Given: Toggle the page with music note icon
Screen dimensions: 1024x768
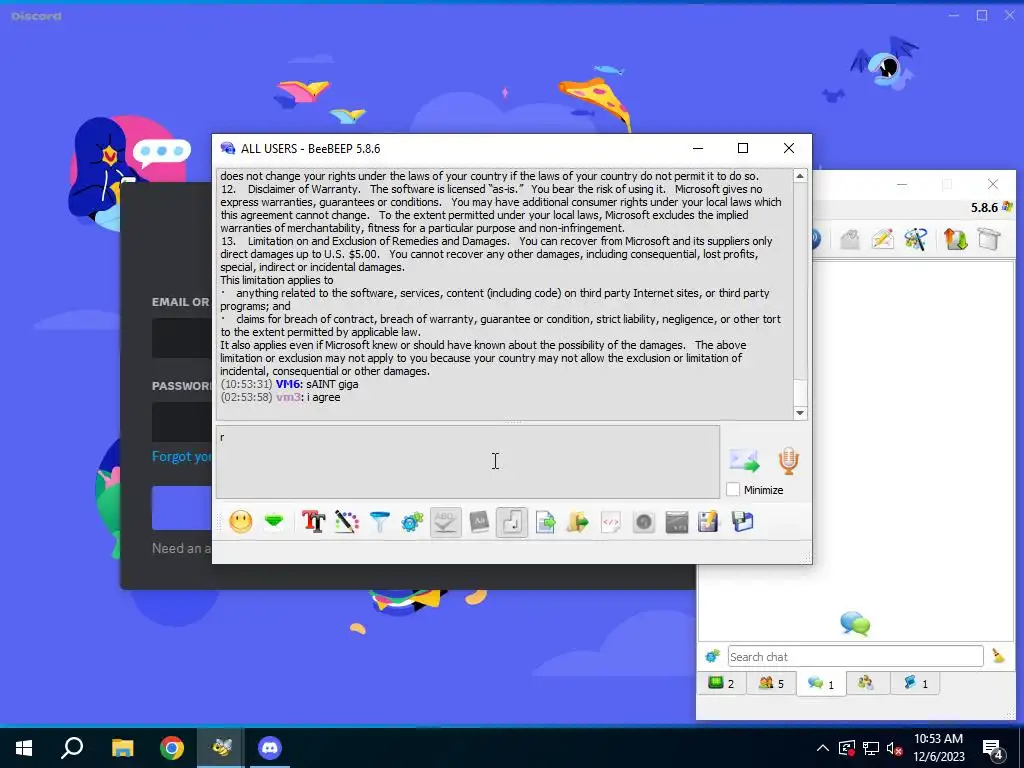Looking at the screenshot, I should pos(511,522).
